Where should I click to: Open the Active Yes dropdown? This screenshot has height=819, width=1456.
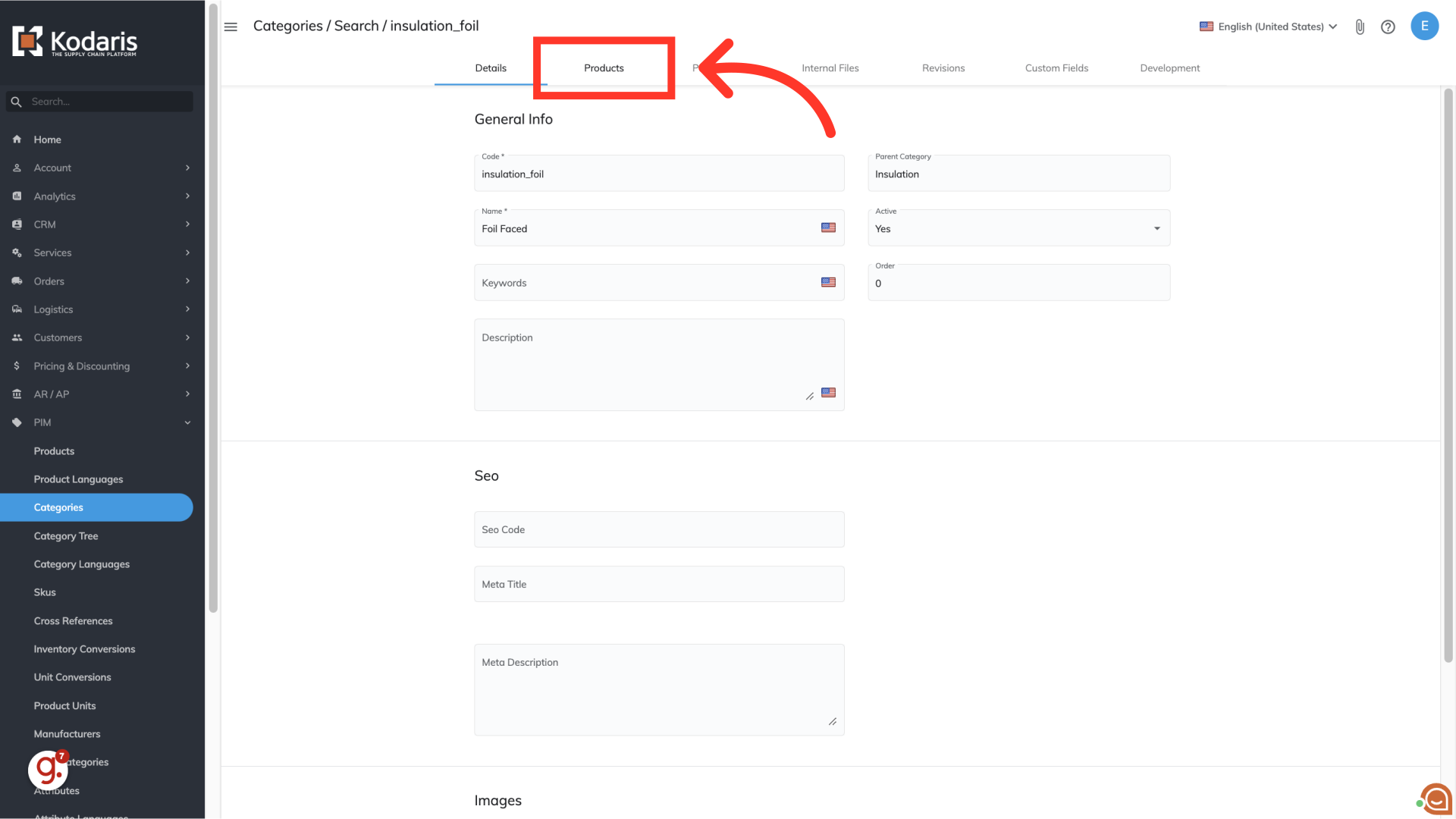1018,228
